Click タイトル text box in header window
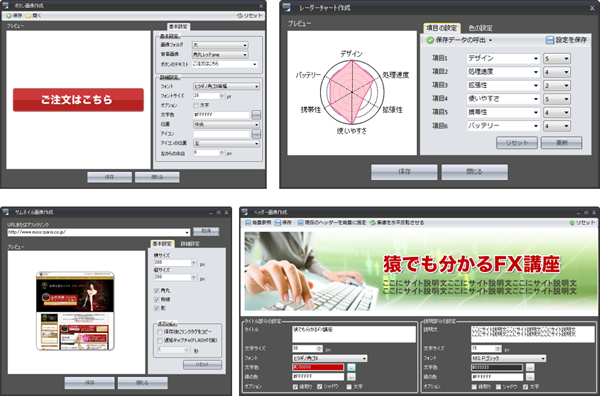This screenshot has height=396, width=600. pyautogui.click(x=354, y=334)
